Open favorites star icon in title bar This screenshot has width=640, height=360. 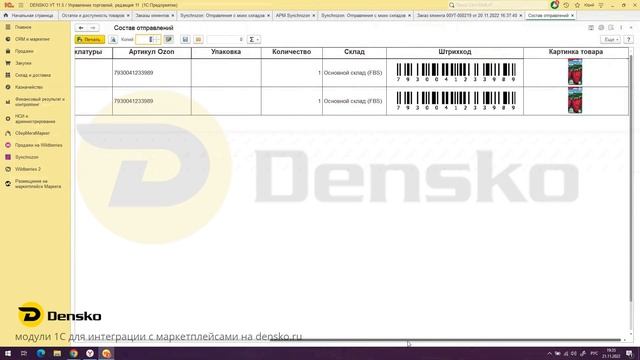click(577, 5)
